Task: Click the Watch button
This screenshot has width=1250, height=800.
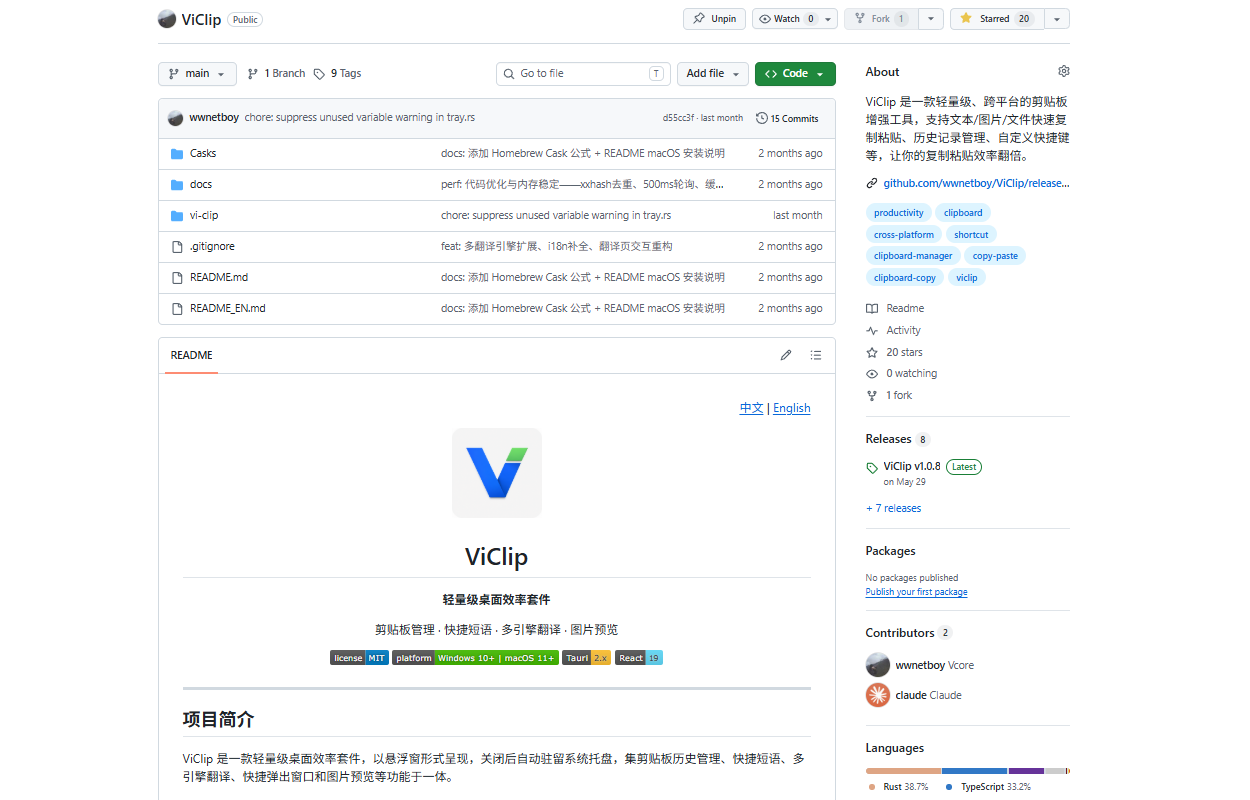Action: pos(787,19)
